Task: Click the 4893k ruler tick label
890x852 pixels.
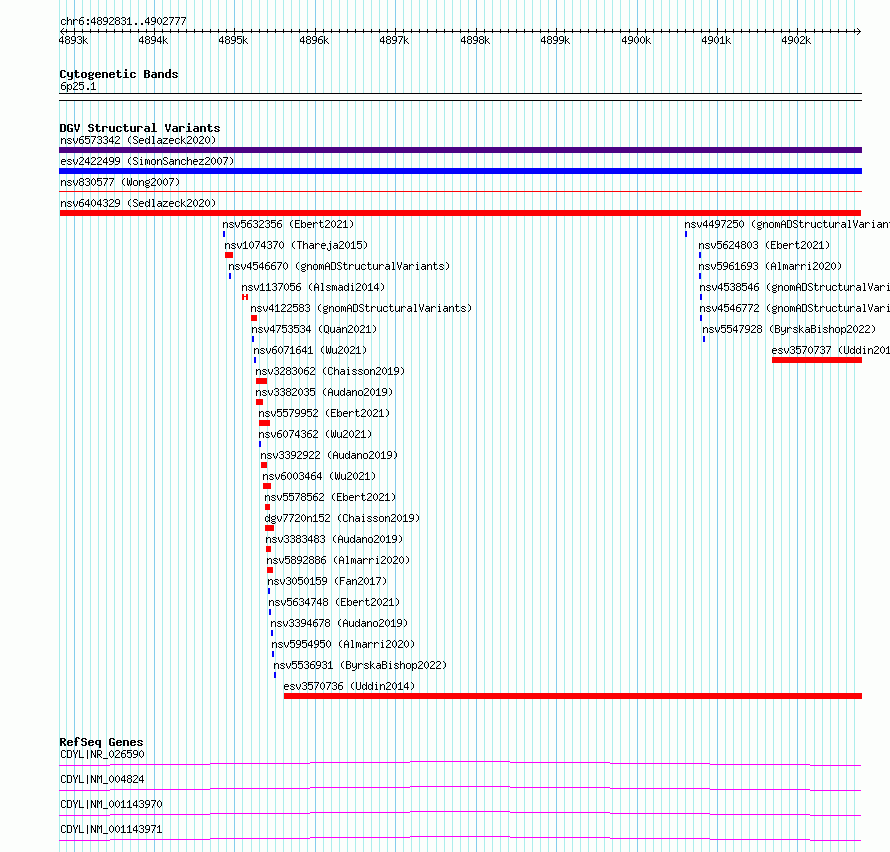Action: point(73,40)
